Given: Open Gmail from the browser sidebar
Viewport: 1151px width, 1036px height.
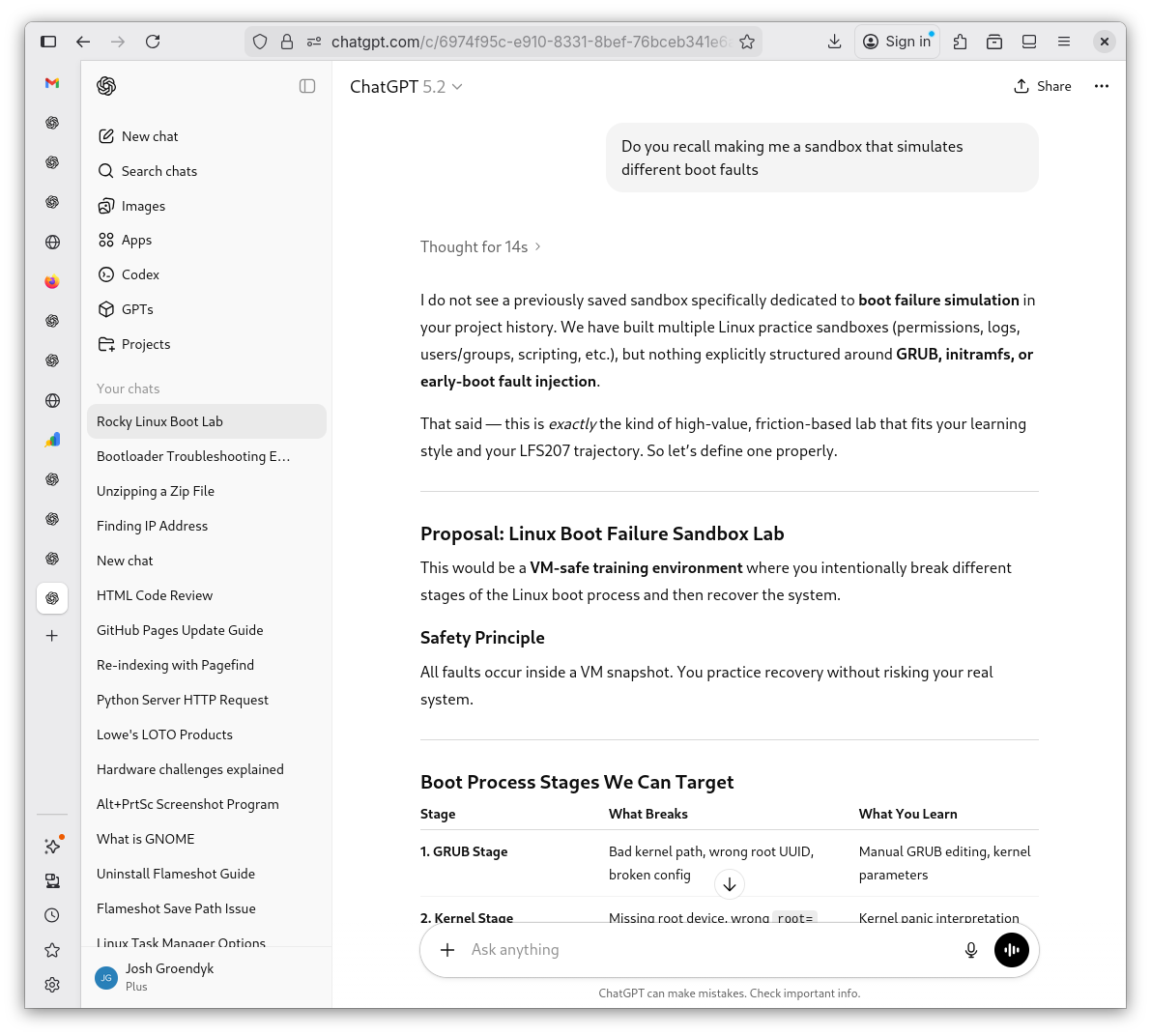Looking at the screenshot, I should (x=52, y=83).
